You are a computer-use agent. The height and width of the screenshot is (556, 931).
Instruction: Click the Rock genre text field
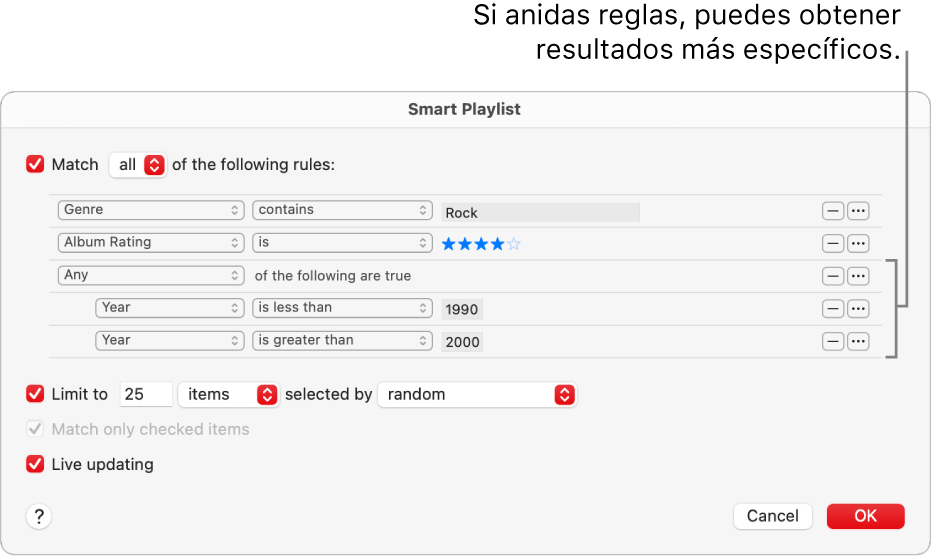point(540,212)
